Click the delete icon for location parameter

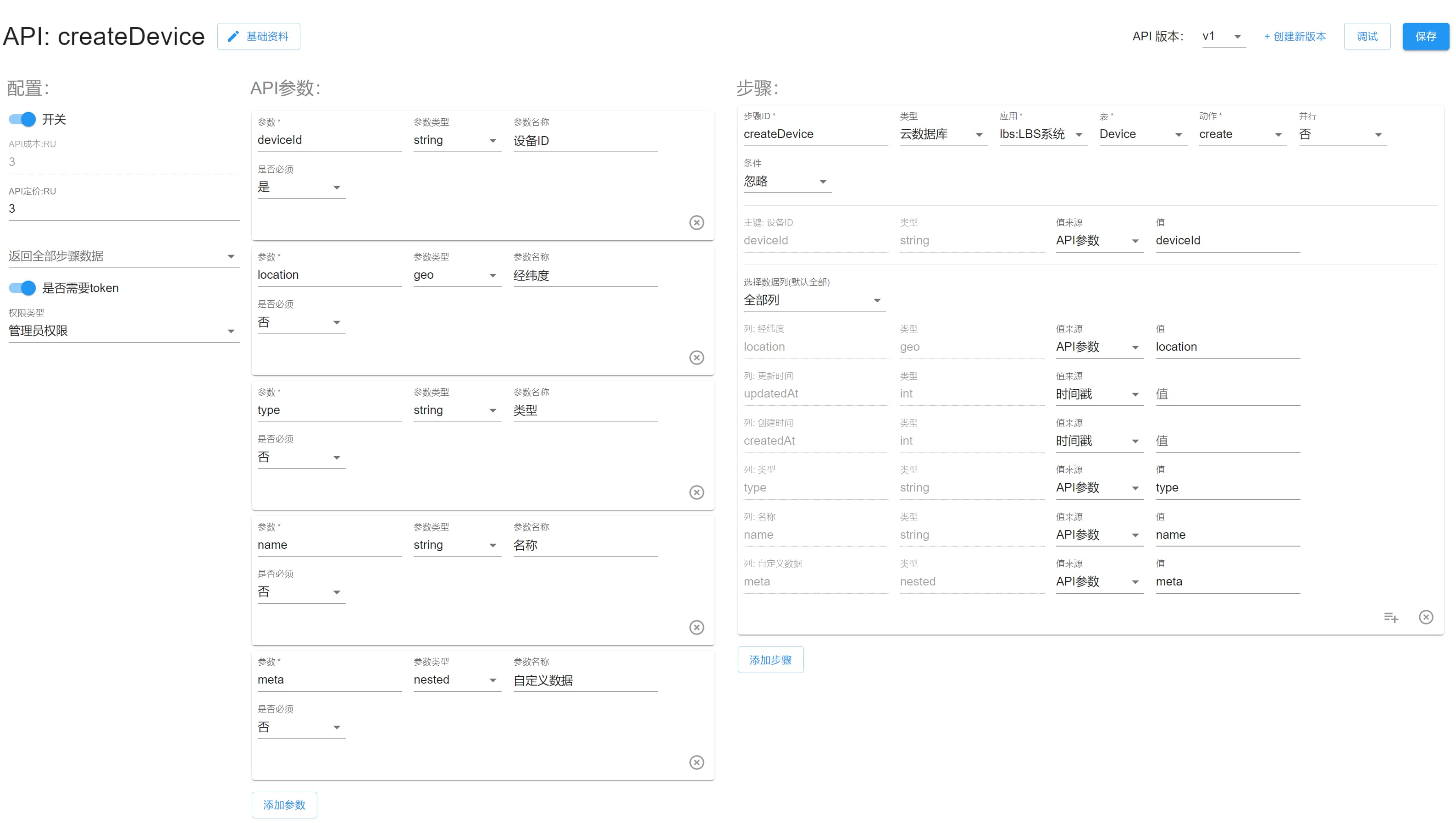pyautogui.click(x=697, y=357)
